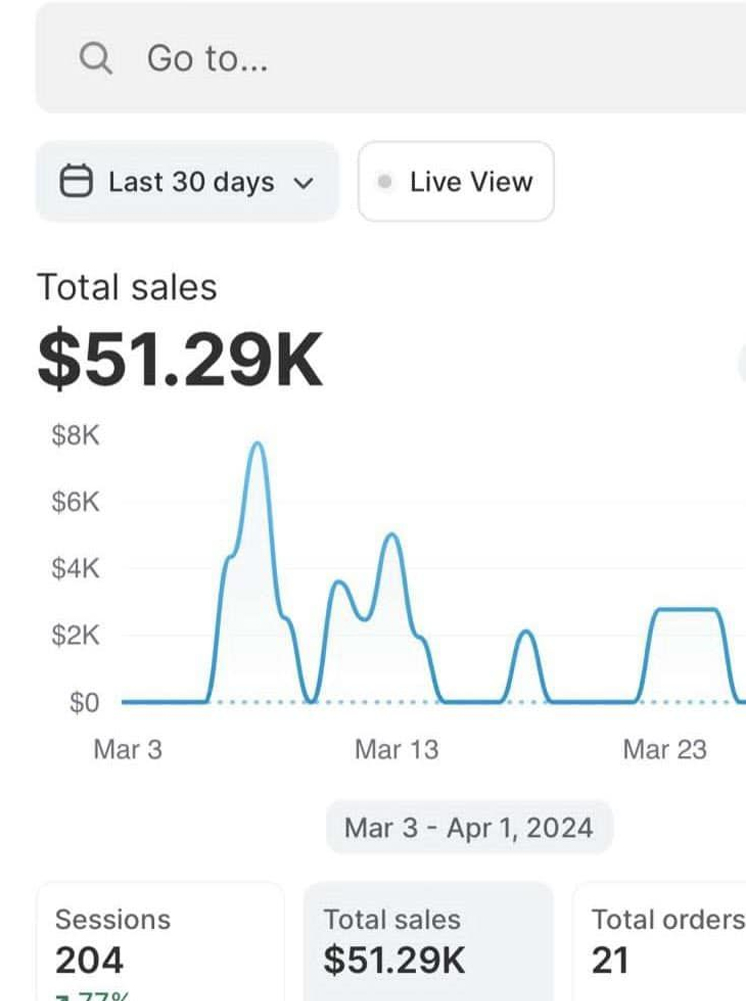Focus the 'Go to...' search field
746x1001 pixels.
pyautogui.click(x=400, y=59)
